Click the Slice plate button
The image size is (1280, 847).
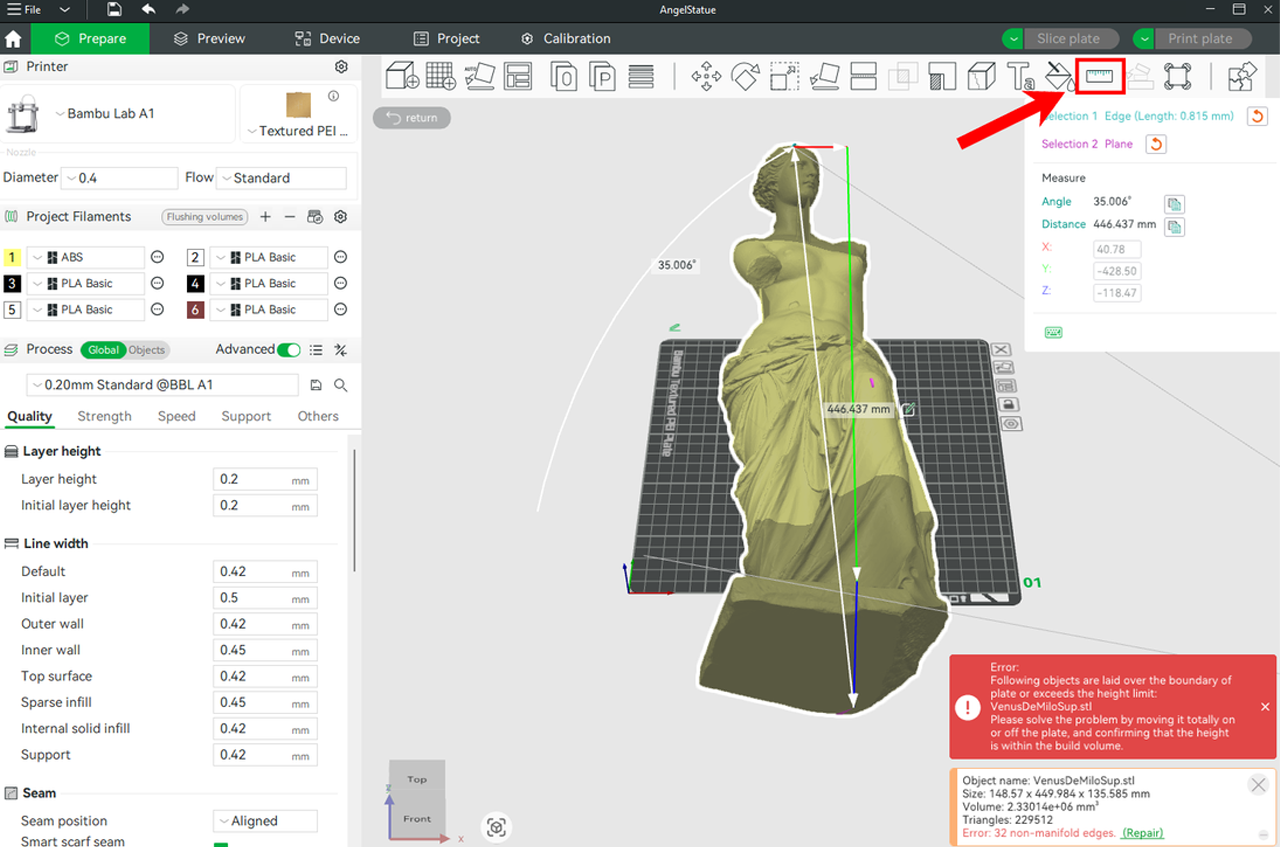tap(1068, 39)
